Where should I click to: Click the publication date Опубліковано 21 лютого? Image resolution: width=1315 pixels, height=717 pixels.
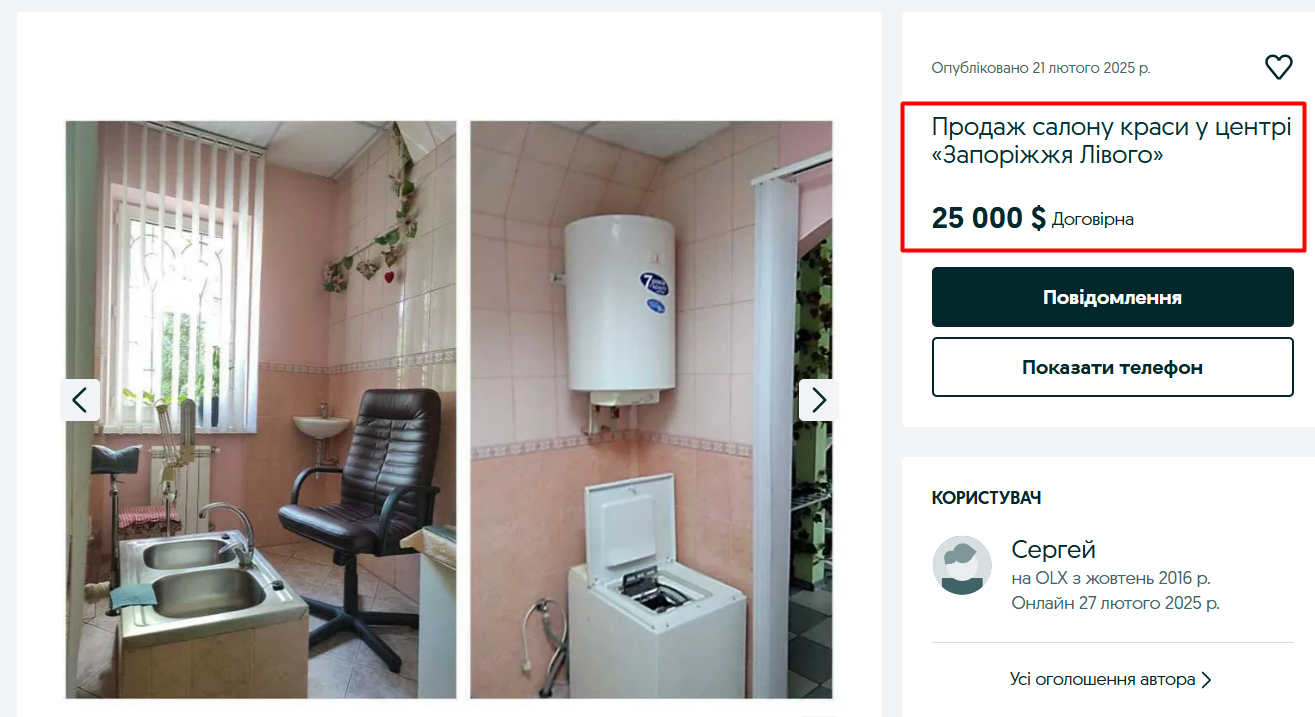tap(1041, 68)
